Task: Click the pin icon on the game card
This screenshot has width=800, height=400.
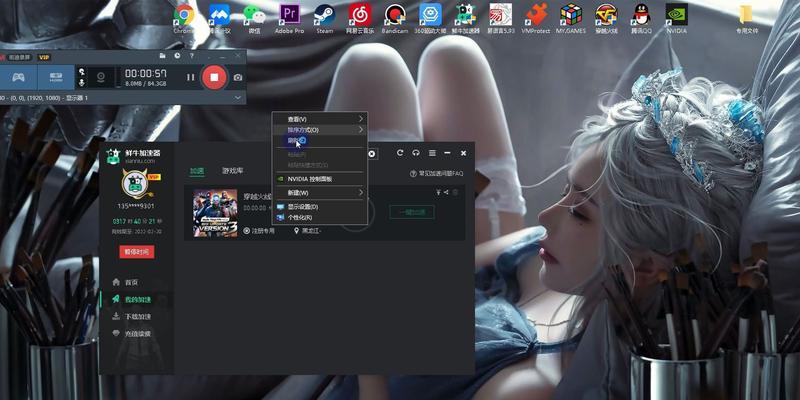Action: [438, 192]
